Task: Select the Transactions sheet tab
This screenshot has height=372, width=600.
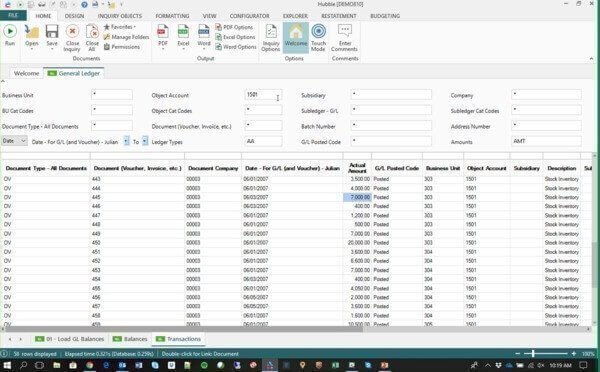Action: coord(178,339)
